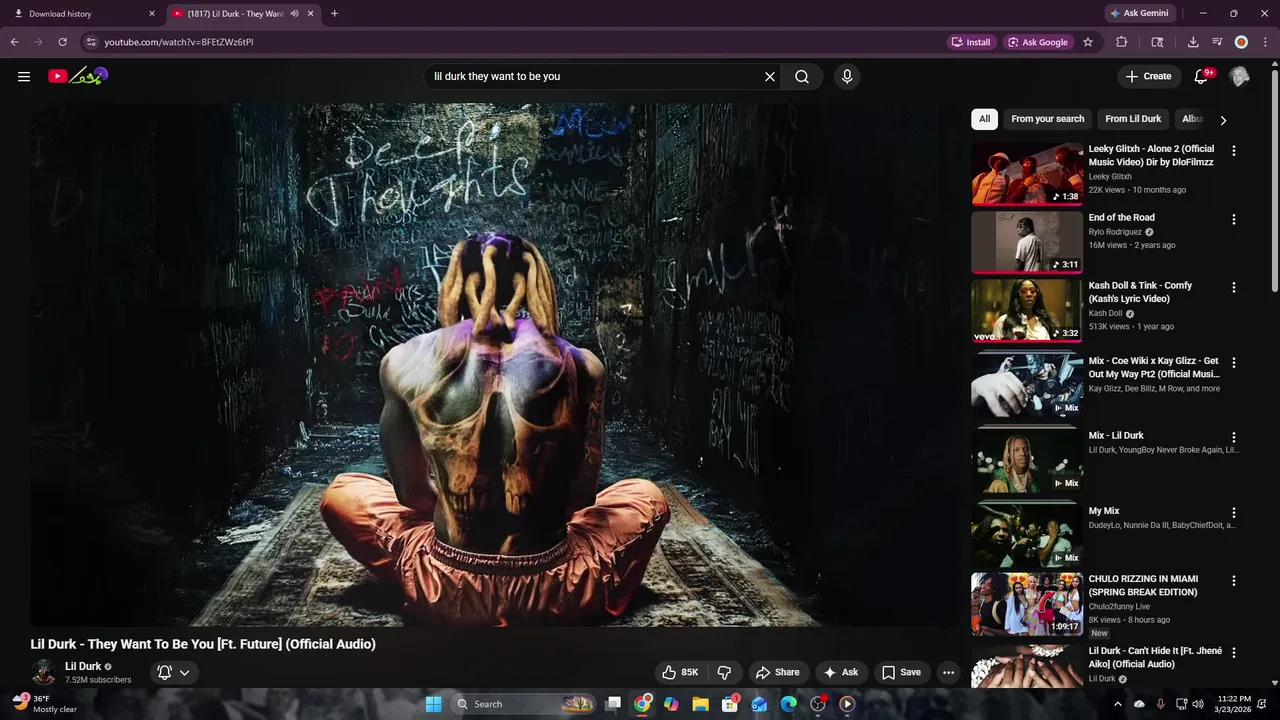
Task: Open the weather widget 36°F
Action: click(46, 704)
